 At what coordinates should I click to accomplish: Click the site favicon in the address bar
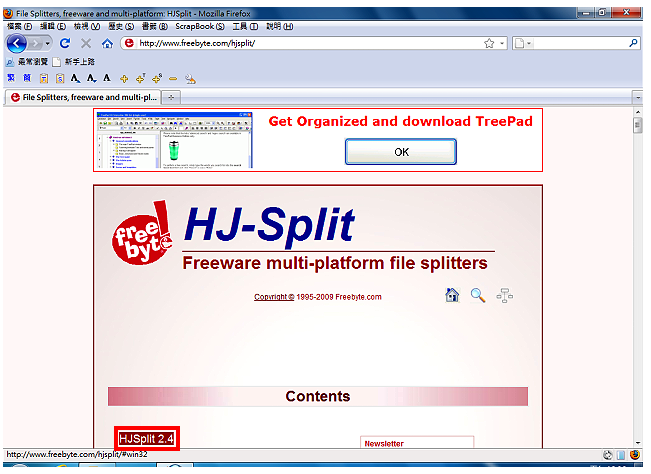pos(129,43)
